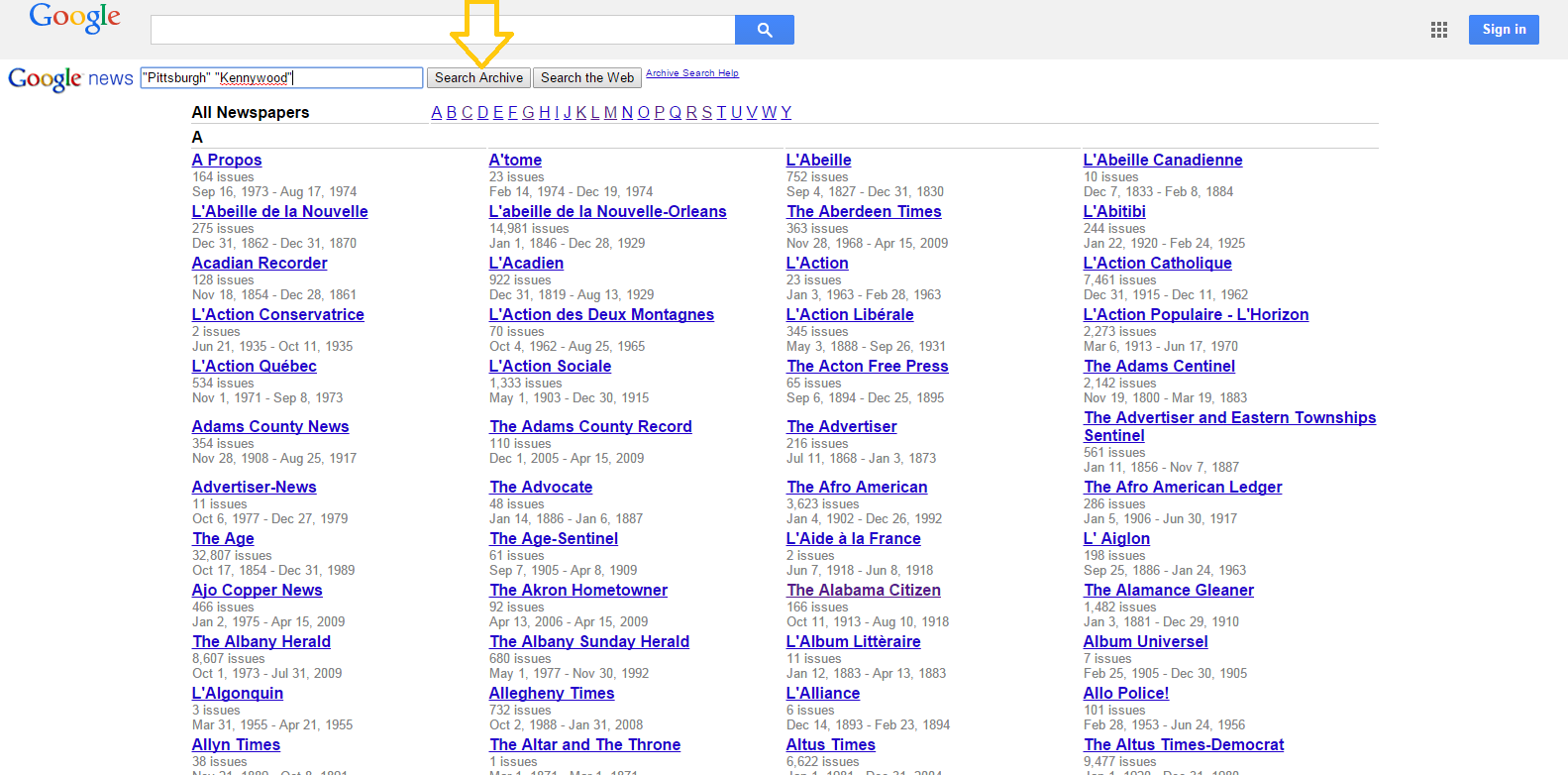1568x775 pixels.
Task: Open Allo Police! newspaper
Action: click(x=1126, y=694)
